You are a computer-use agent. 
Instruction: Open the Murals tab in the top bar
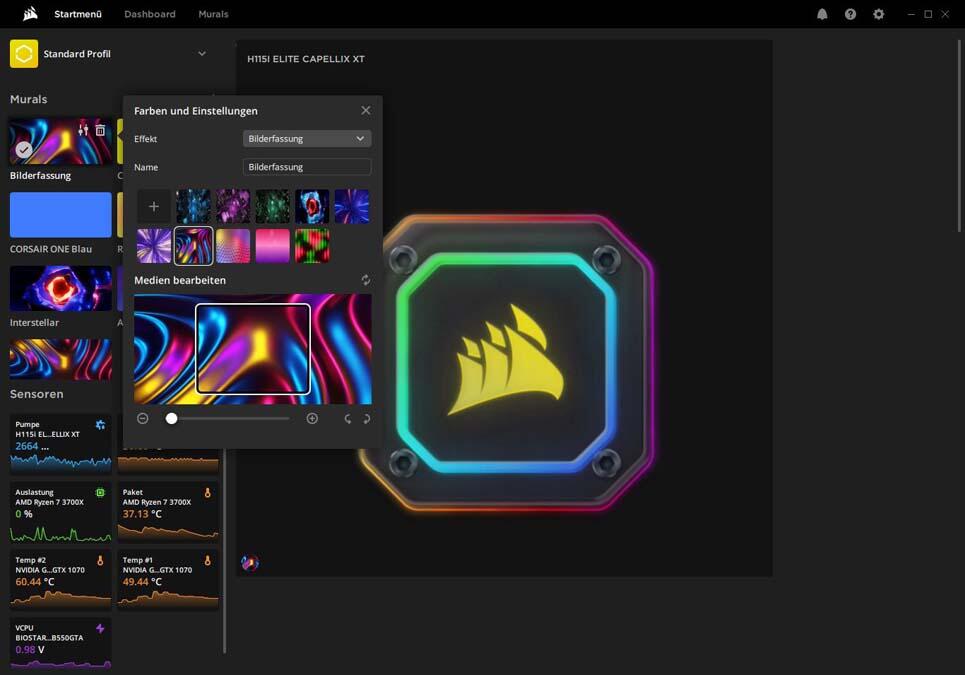(214, 14)
